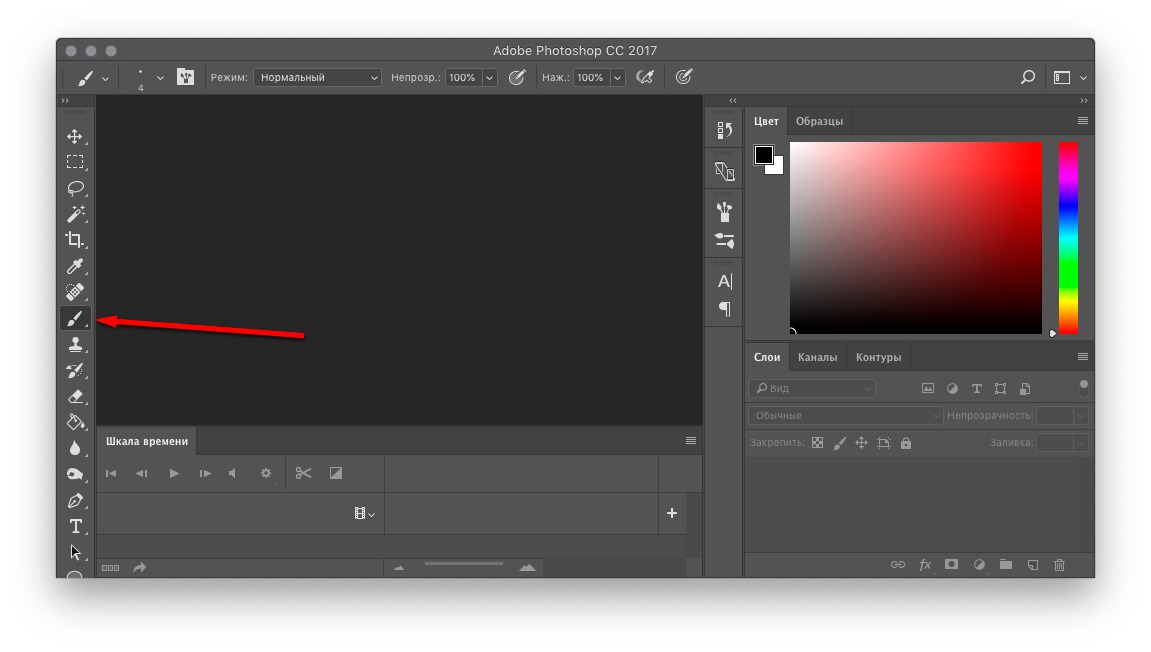Select the Move tool
Viewport: 1151px width, 652px height.
click(75, 136)
